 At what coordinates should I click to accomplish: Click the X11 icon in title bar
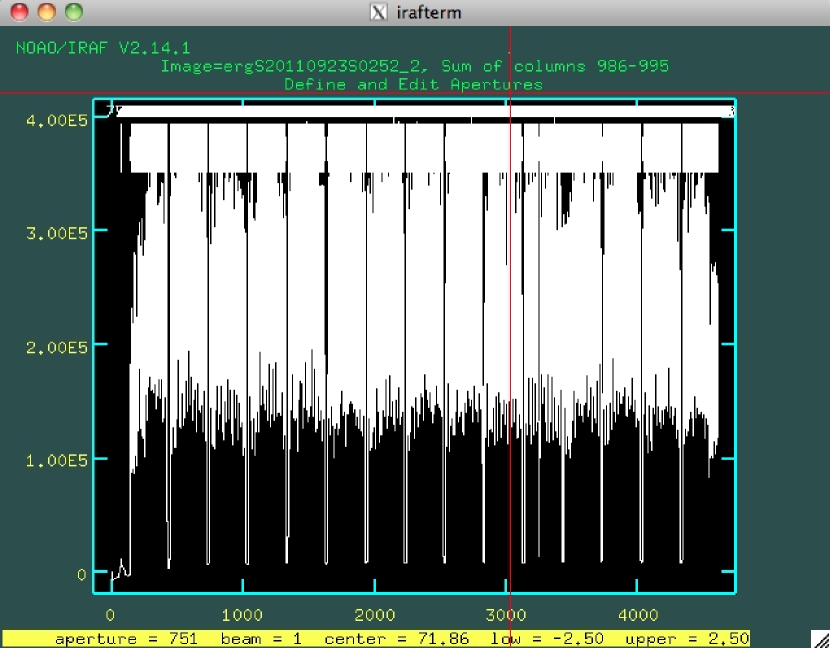tap(379, 13)
